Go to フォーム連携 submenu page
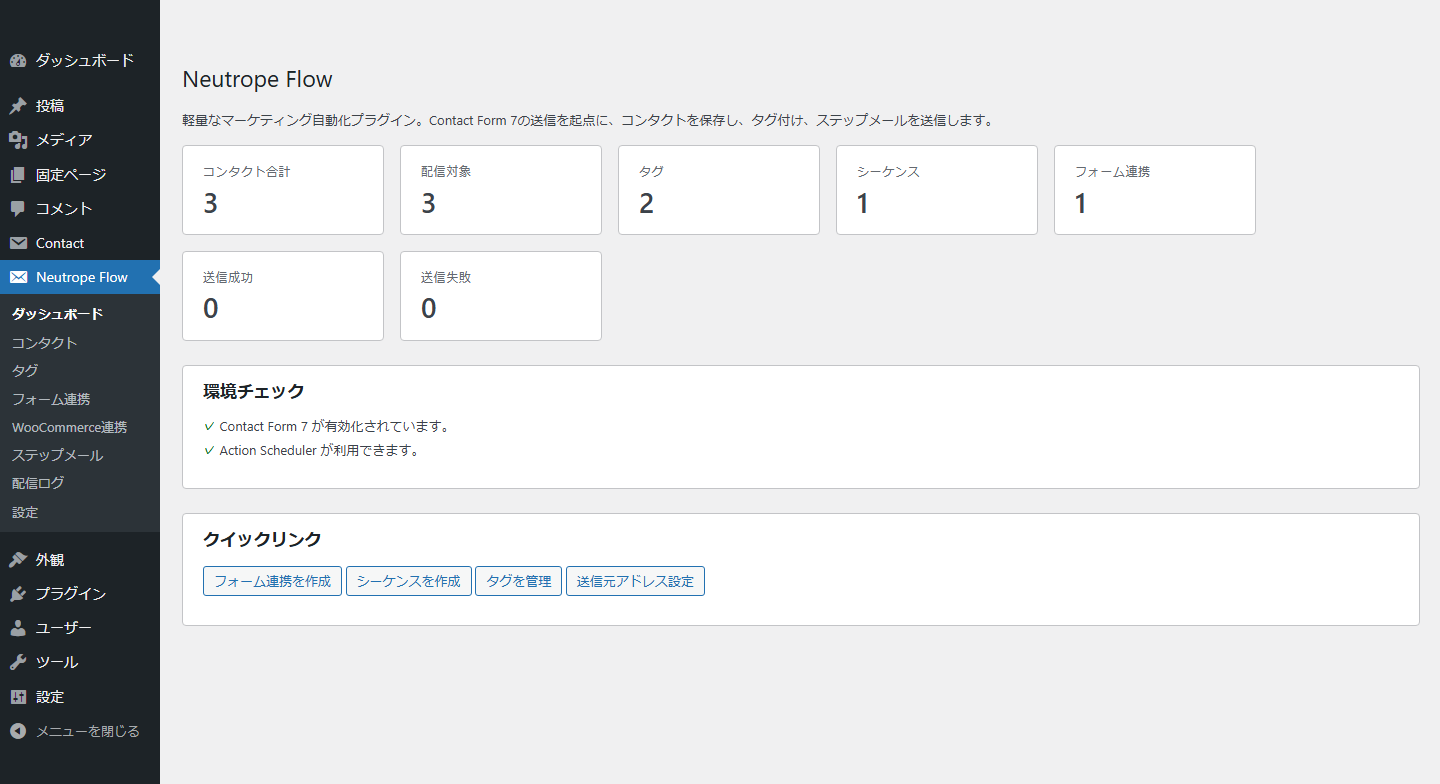This screenshot has width=1440, height=784. pos(80,399)
